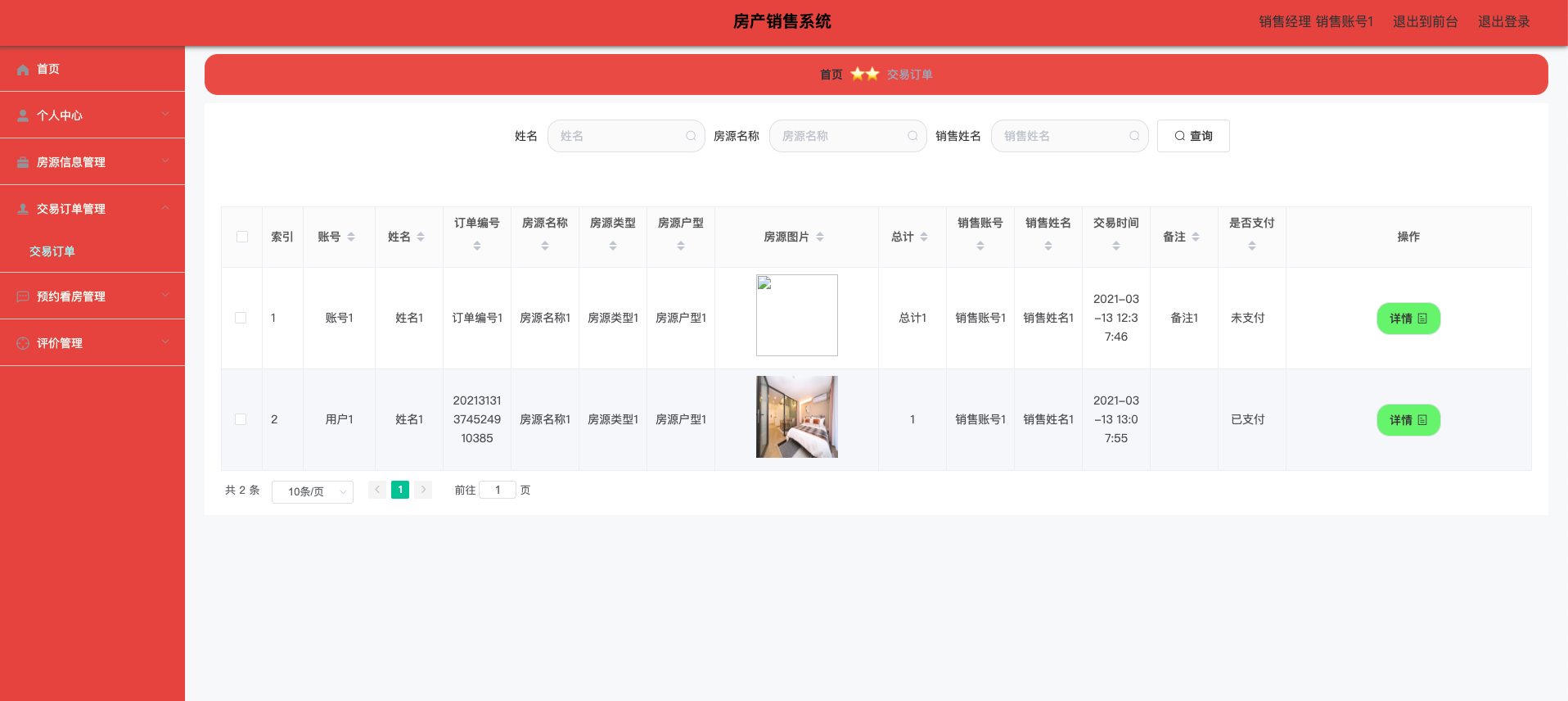Sort by 房源名称 column header arrows
The image size is (1568, 701).
tap(545, 246)
